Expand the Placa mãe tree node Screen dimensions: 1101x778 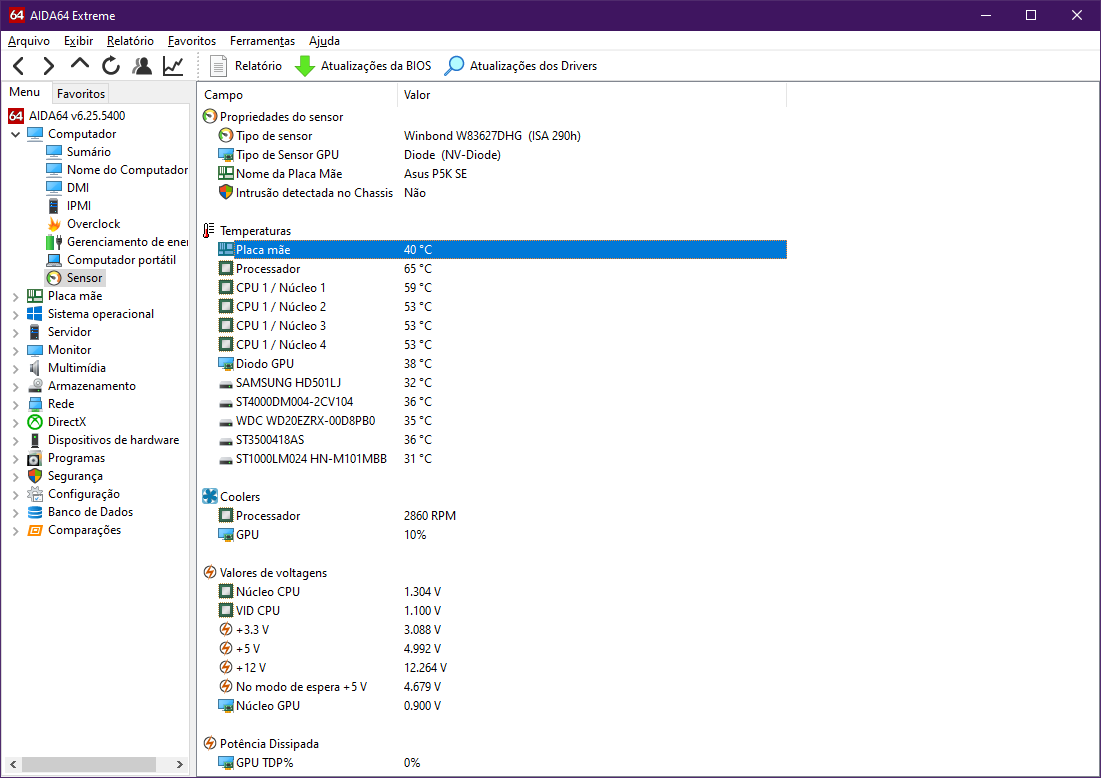[15, 296]
